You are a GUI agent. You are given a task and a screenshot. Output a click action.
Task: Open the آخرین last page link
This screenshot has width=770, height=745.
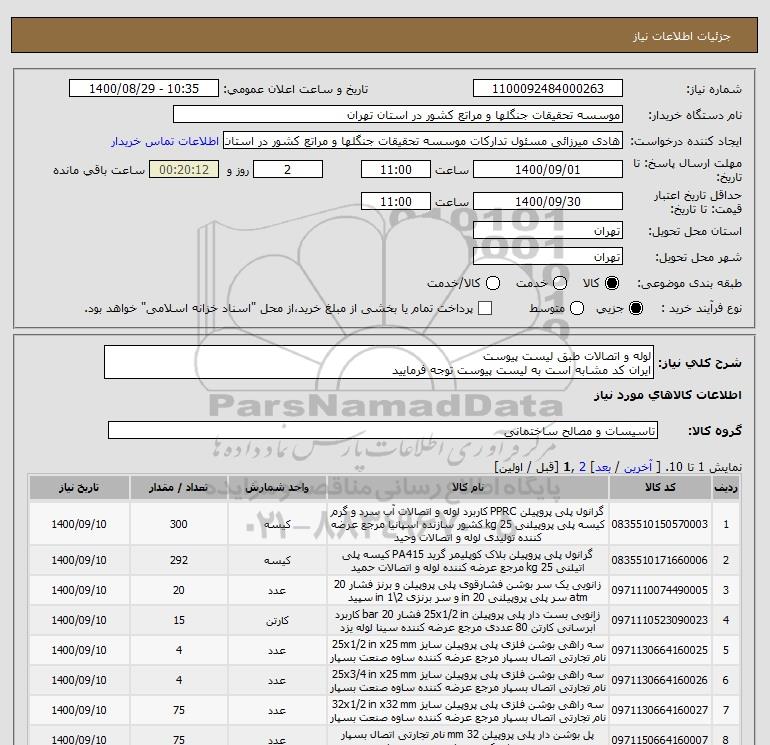tap(637, 467)
